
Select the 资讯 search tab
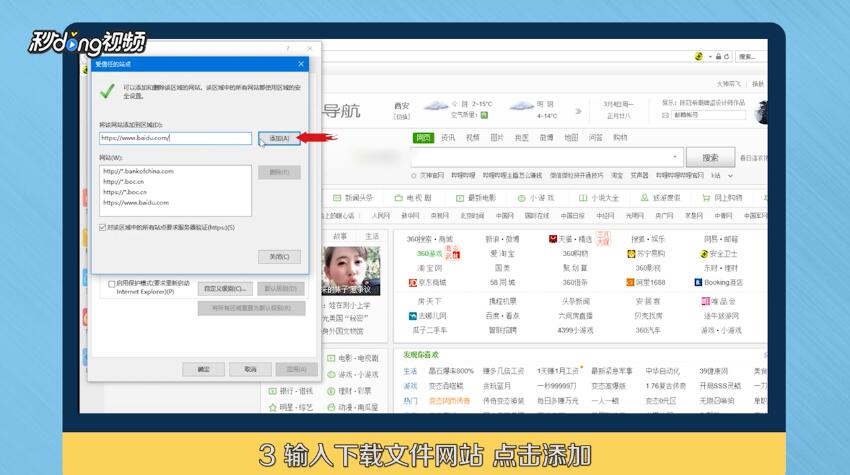448,138
